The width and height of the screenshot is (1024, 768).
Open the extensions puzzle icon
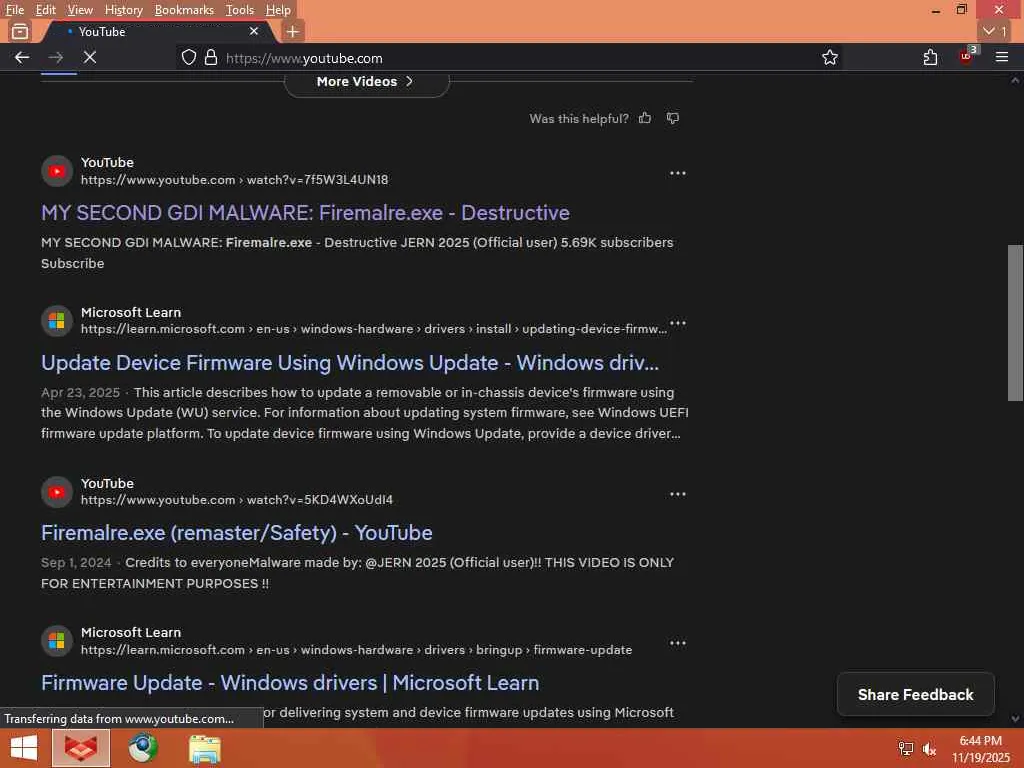click(930, 57)
